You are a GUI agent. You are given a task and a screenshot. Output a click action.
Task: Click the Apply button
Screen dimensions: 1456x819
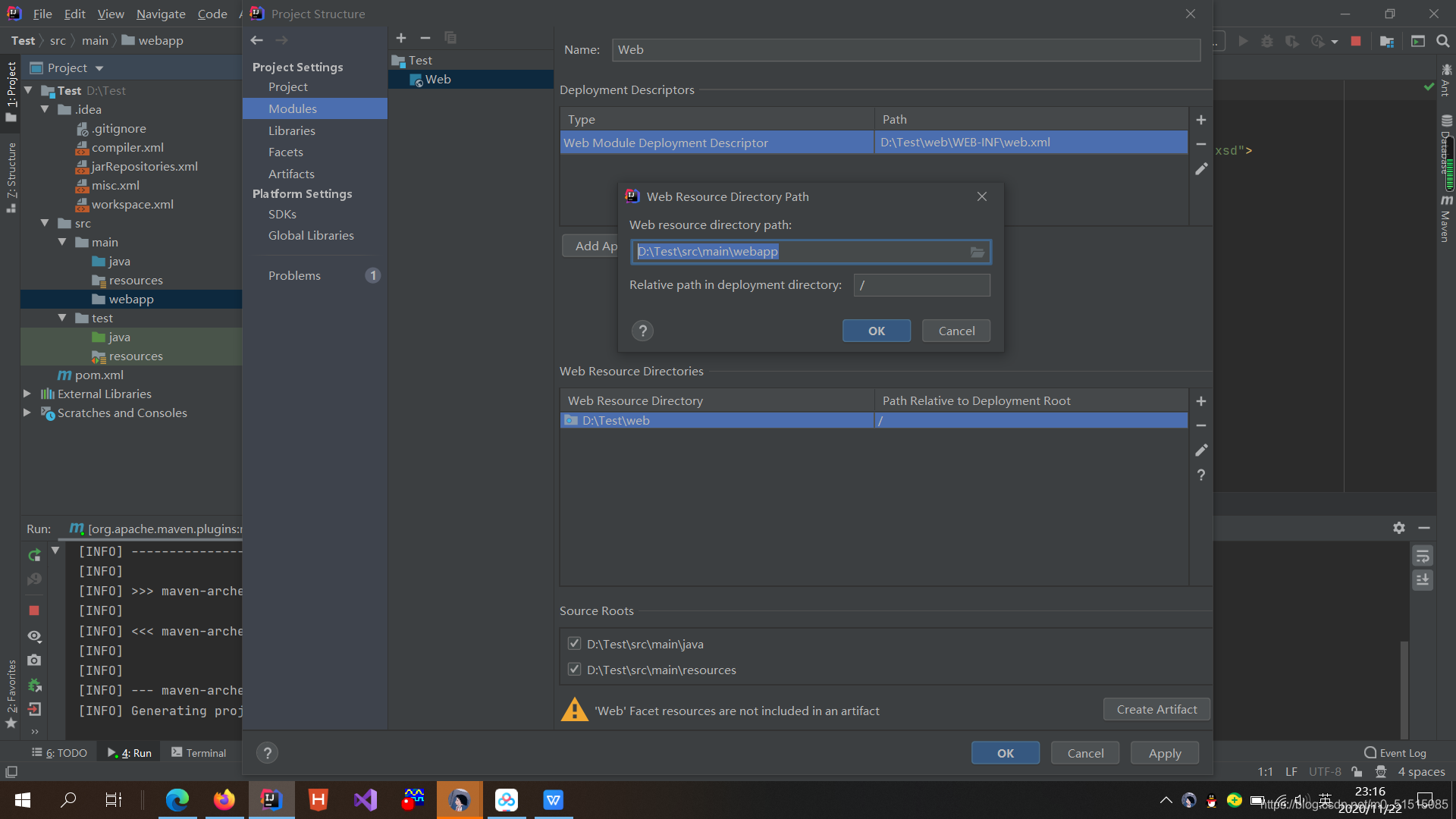pos(1164,753)
